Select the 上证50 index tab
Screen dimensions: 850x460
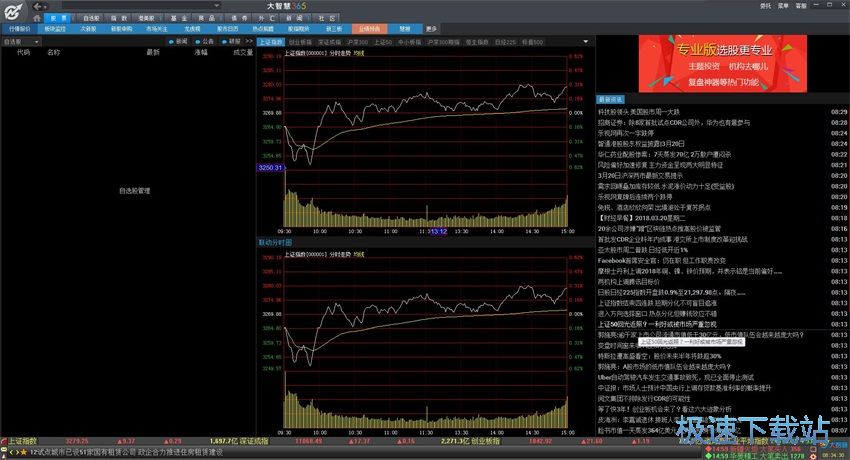pos(383,42)
